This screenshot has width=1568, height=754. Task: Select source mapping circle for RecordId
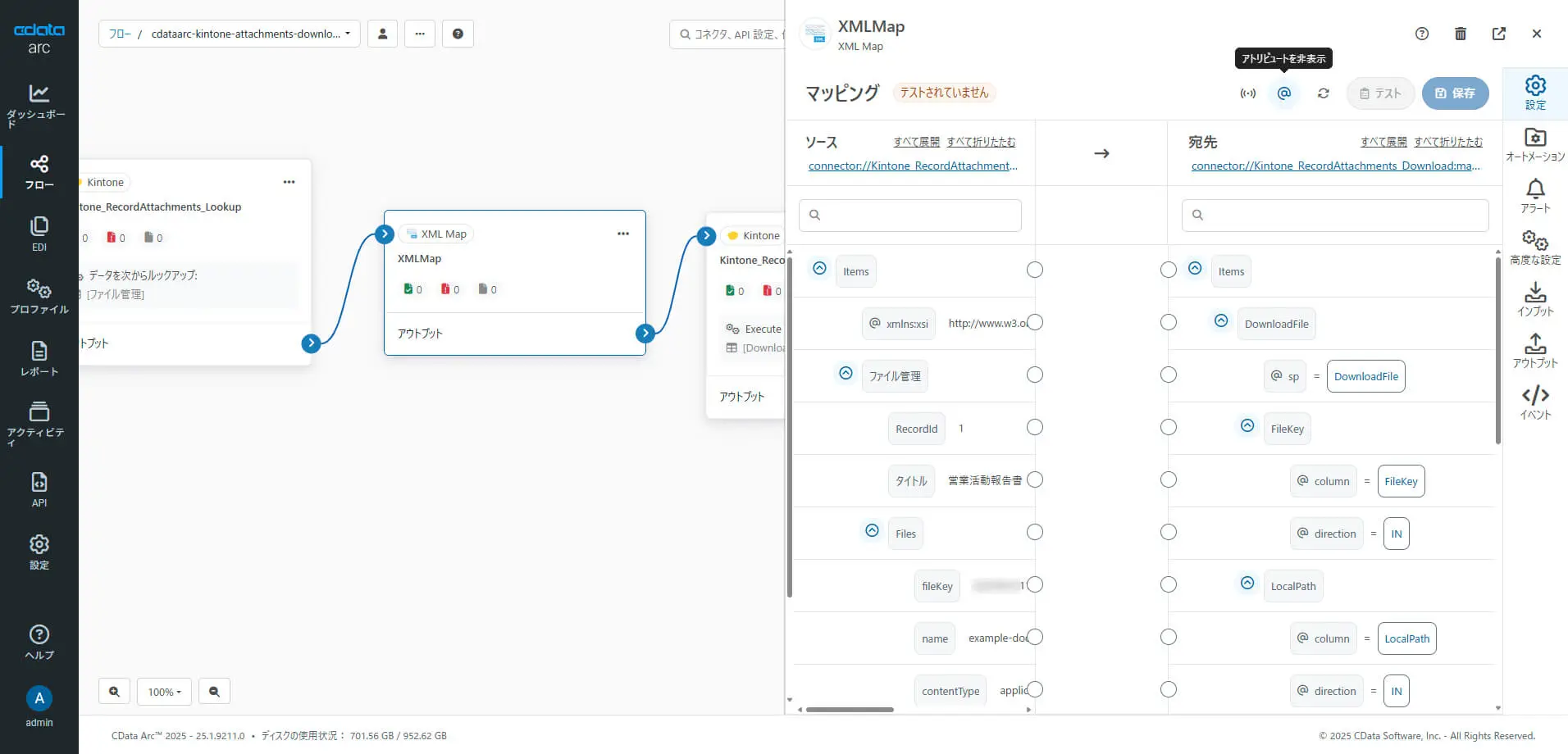[x=1035, y=427]
